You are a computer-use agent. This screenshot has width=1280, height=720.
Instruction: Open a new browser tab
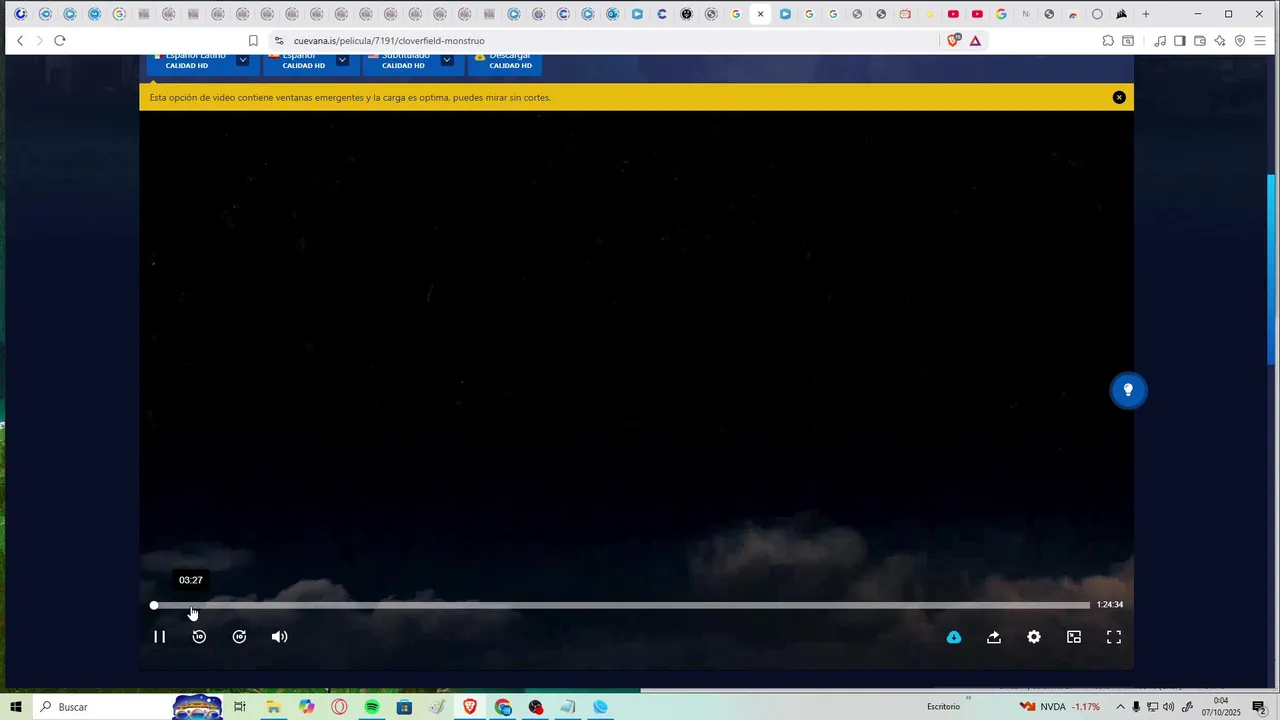1146,14
